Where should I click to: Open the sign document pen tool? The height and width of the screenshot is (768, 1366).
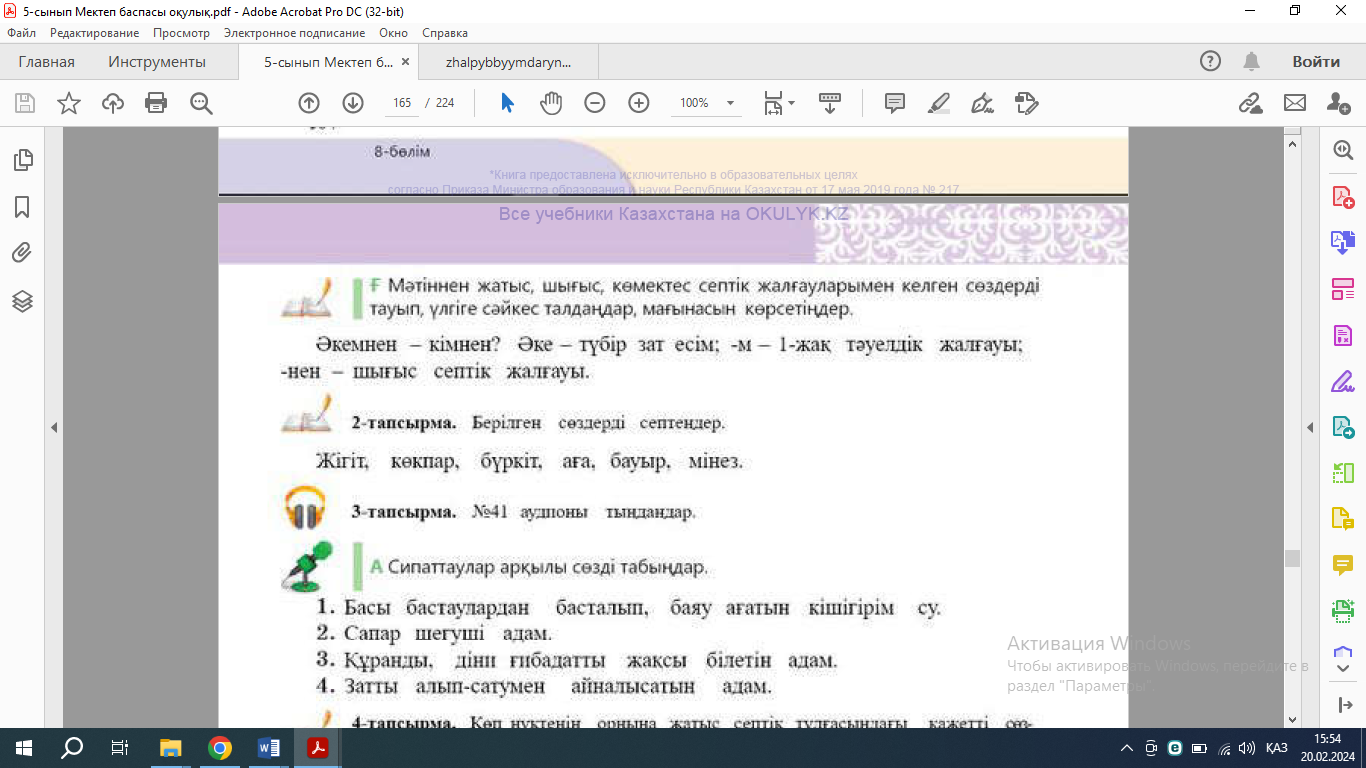pyautogui.click(x=983, y=103)
